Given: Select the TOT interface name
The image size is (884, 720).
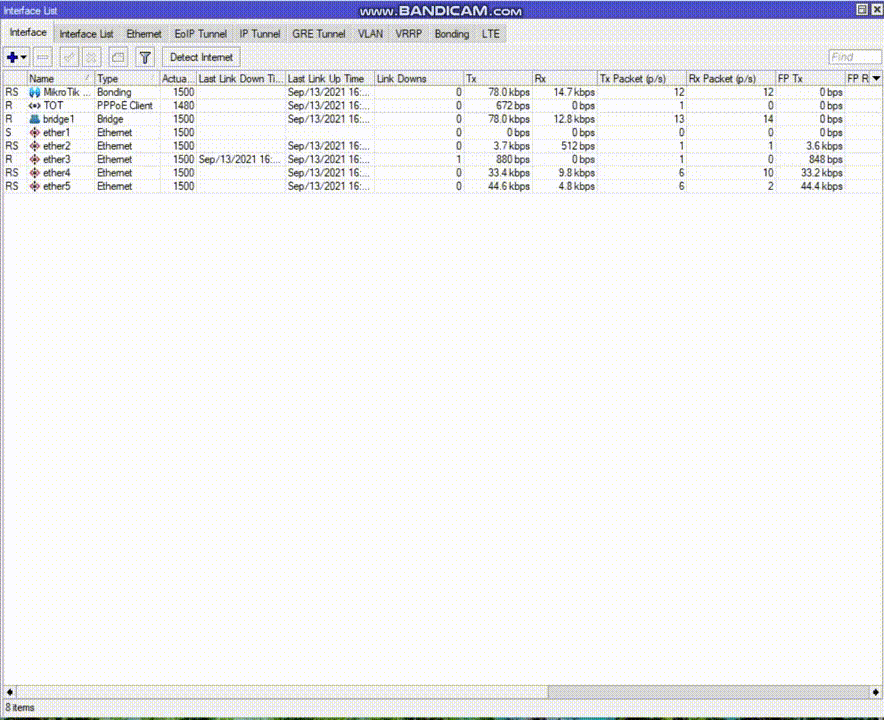Looking at the screenshot, I should pos(54,105).
